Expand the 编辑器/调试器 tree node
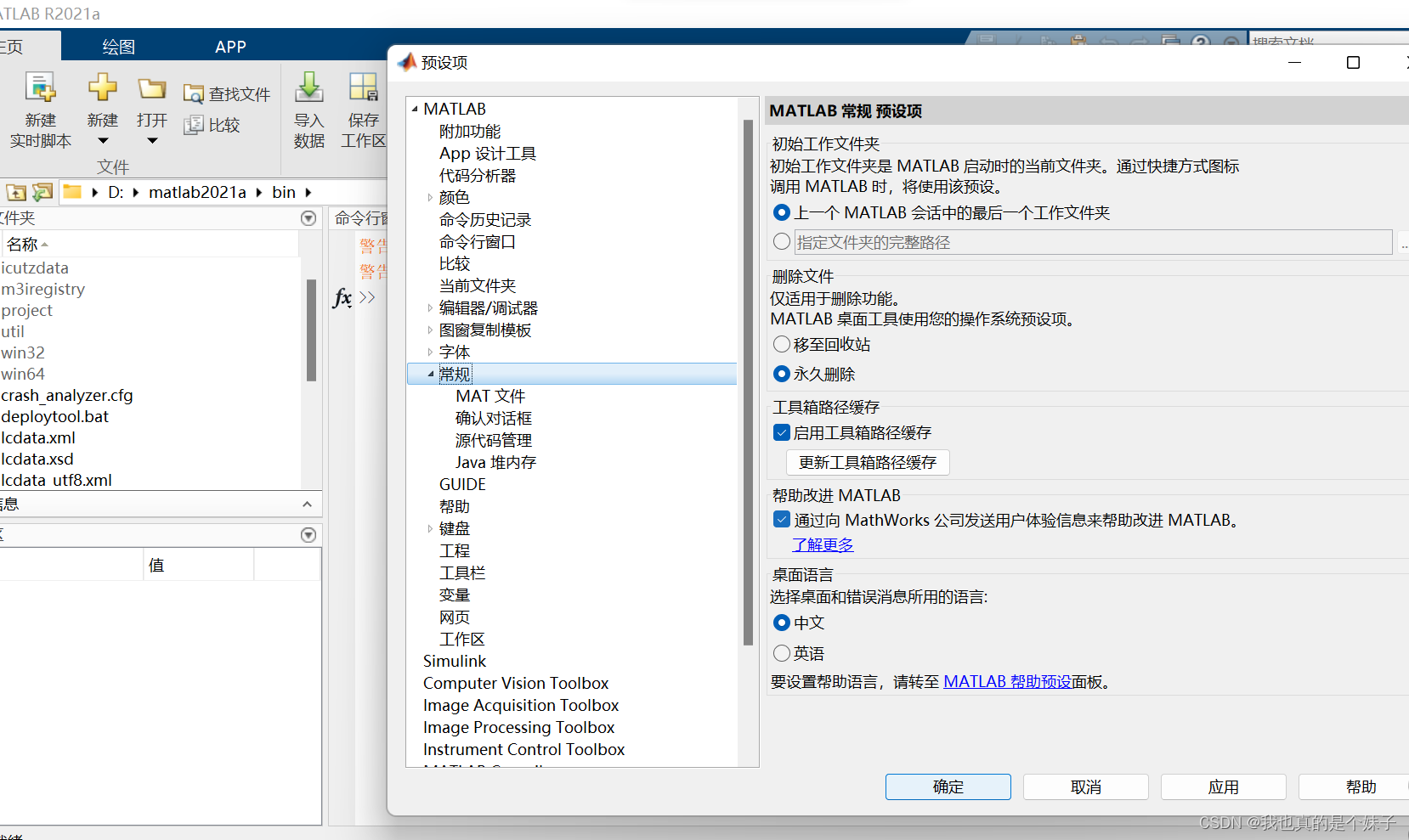 pyautogui.click(x=430, y=308)
